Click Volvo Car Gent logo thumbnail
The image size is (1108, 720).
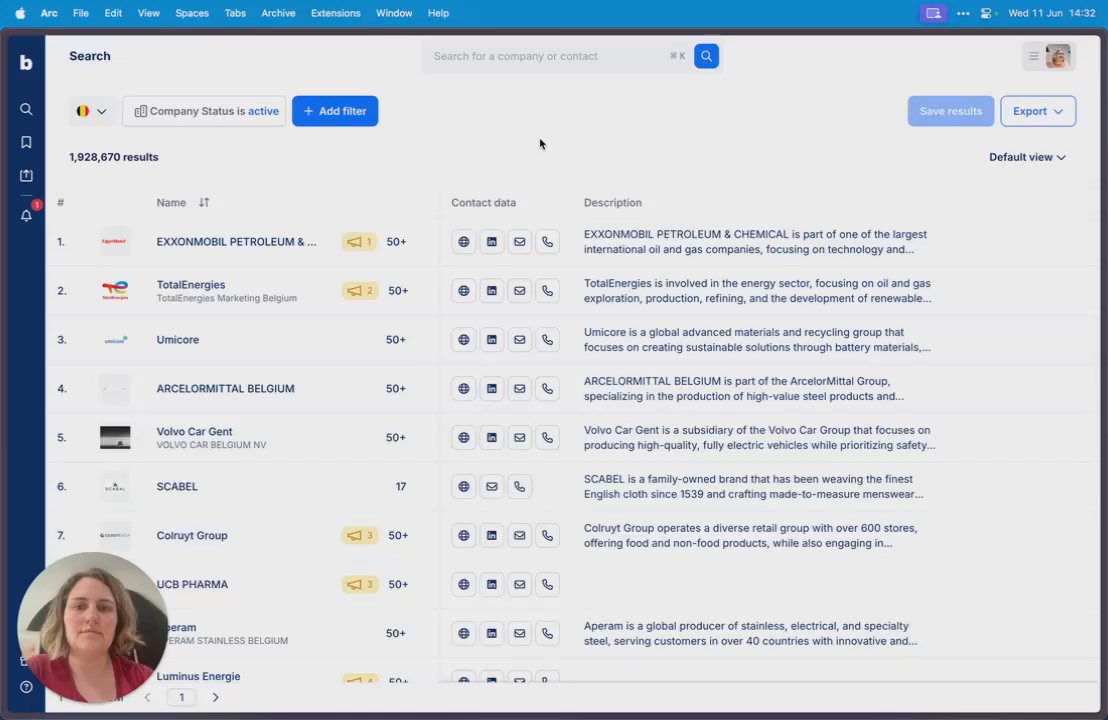click(x=115, y=437)
